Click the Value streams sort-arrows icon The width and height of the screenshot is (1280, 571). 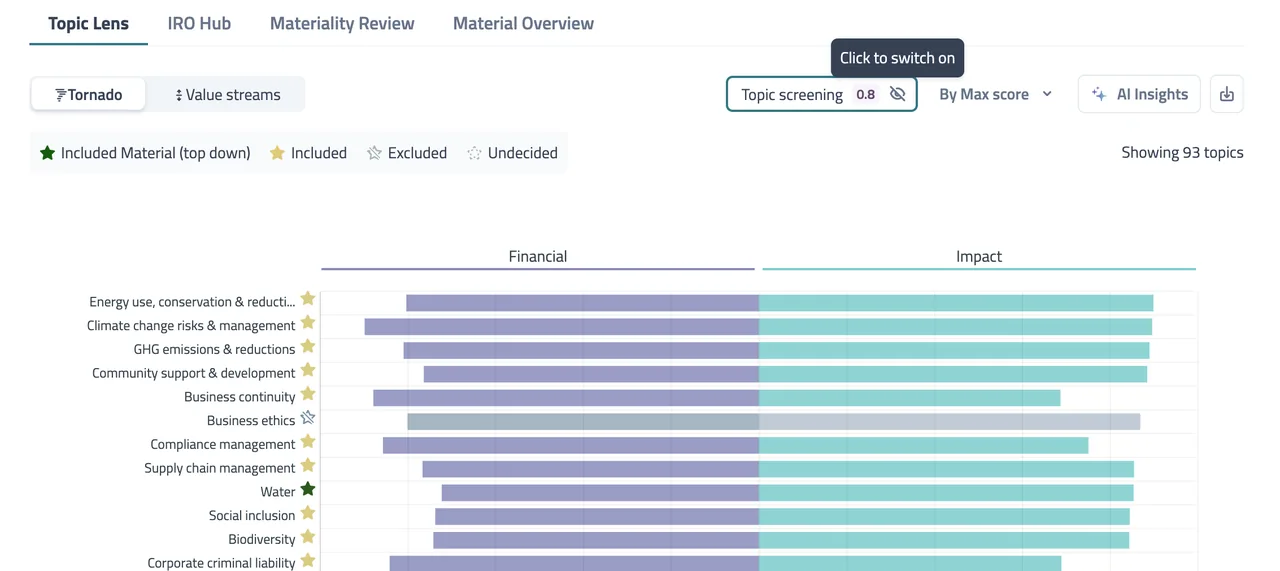178,95
